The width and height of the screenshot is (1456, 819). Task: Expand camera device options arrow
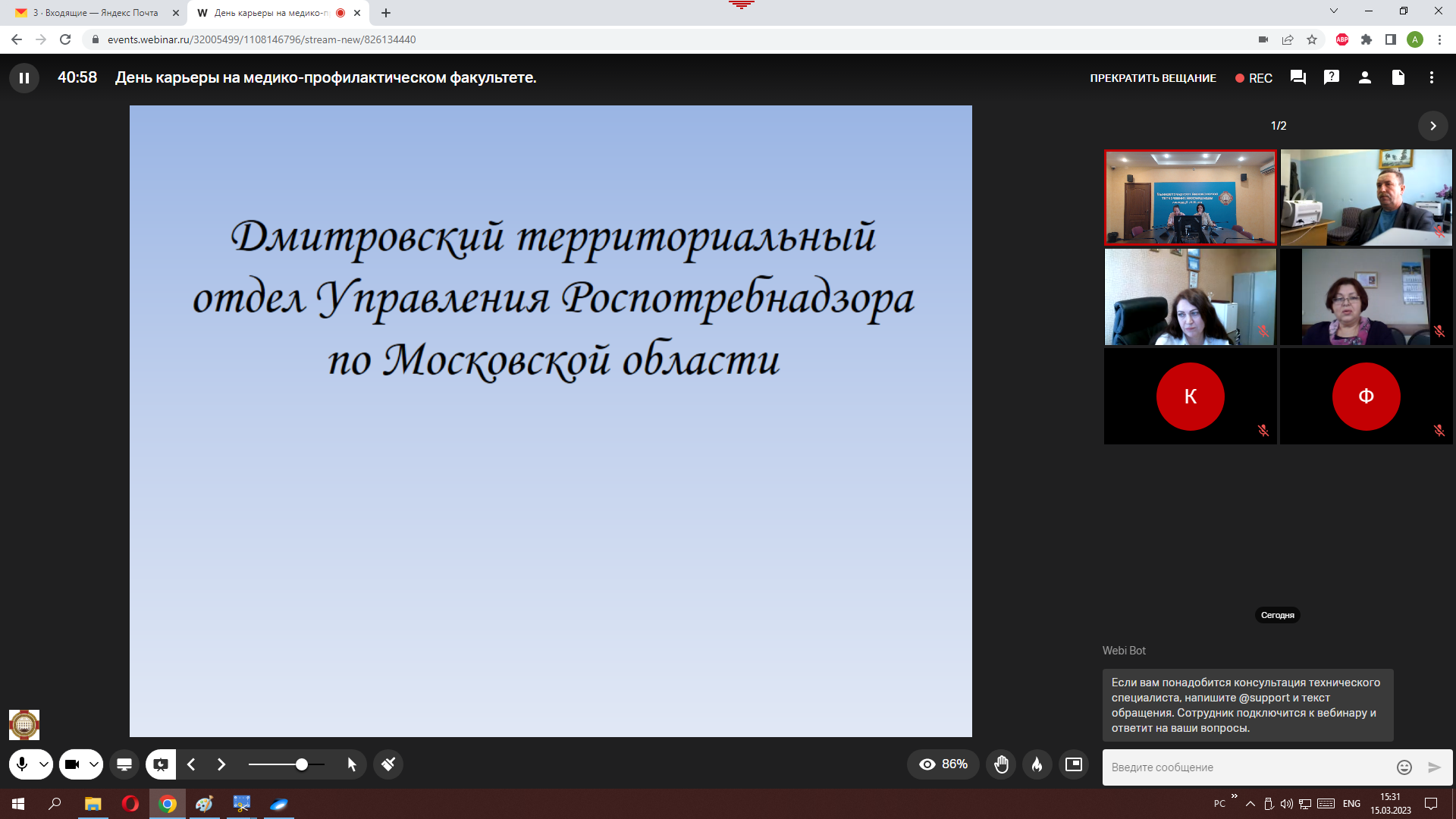tap(94, 764)
